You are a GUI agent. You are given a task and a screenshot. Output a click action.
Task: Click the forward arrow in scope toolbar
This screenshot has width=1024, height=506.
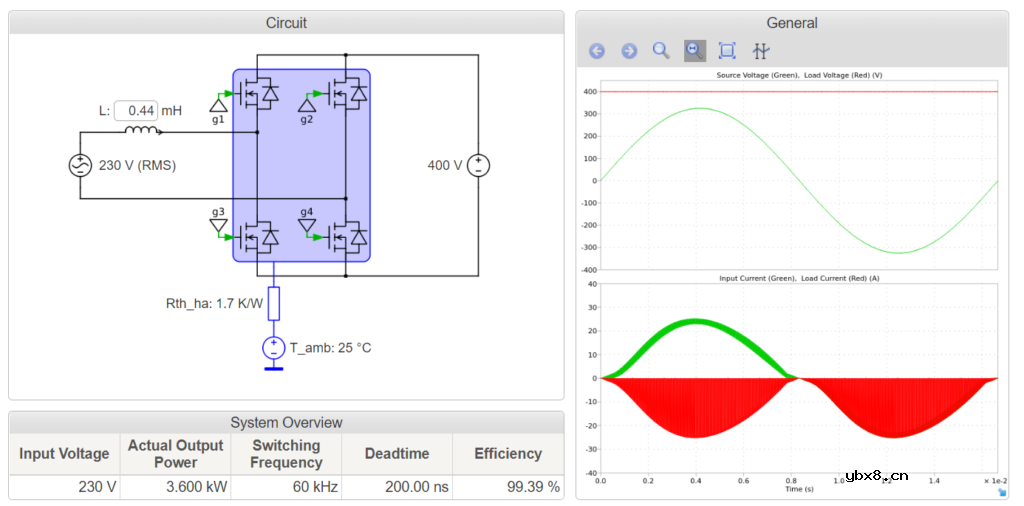(x=629, y=51)
